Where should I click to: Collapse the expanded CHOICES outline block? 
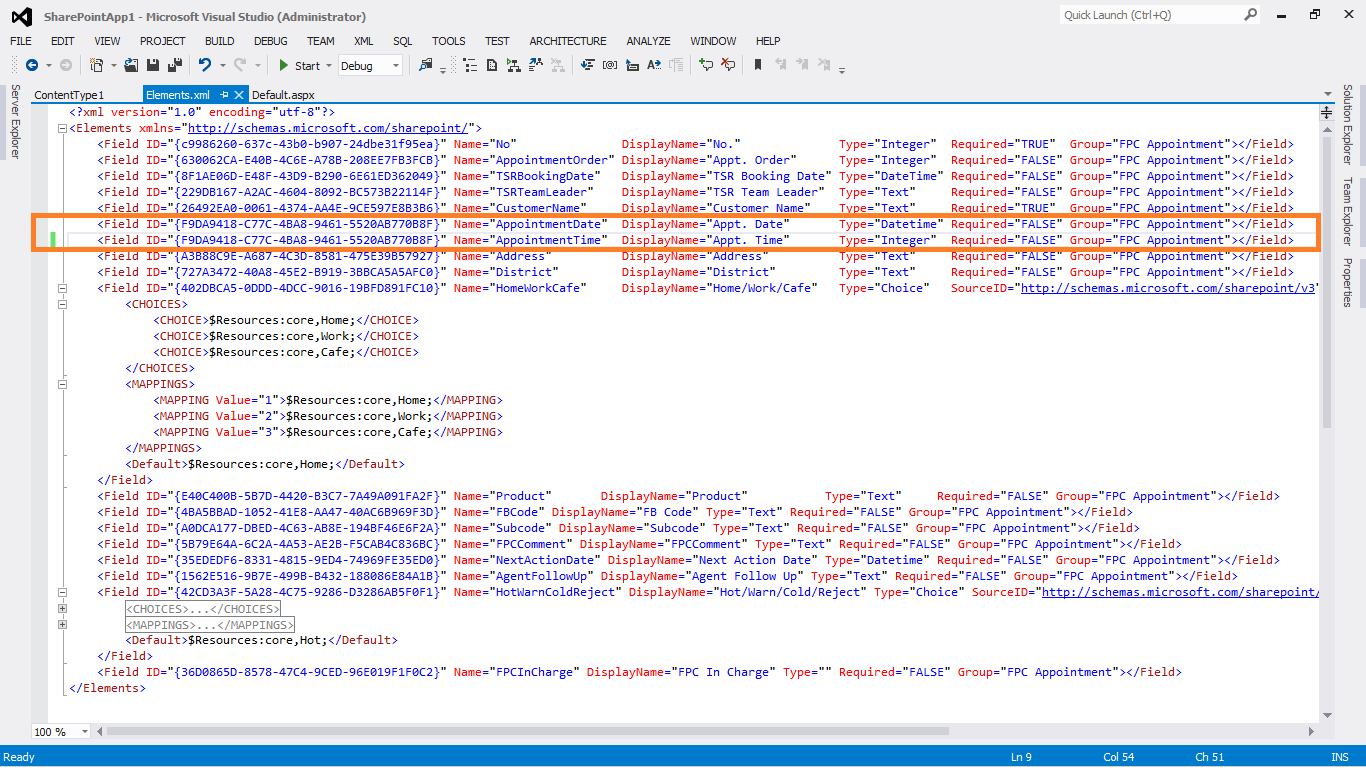point(62,304)
